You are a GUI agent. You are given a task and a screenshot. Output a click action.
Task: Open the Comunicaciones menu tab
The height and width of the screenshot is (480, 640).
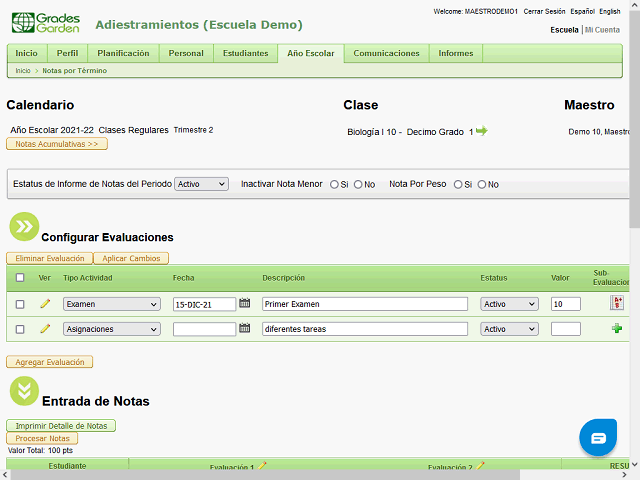386,53
